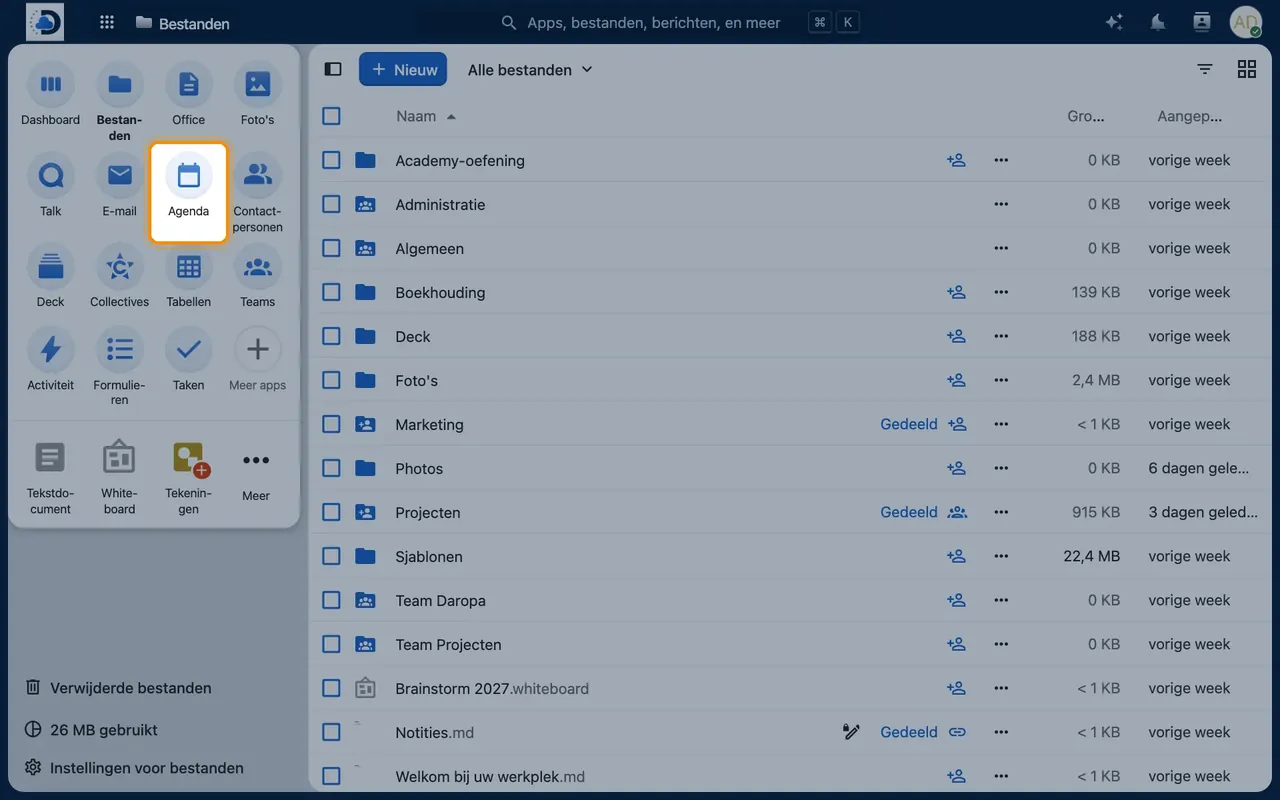The width and height of the screenshot is (1280, 800).
Task: Open actions menu for Welkom bij uw werkplek.md
Action: (1001, 776)
